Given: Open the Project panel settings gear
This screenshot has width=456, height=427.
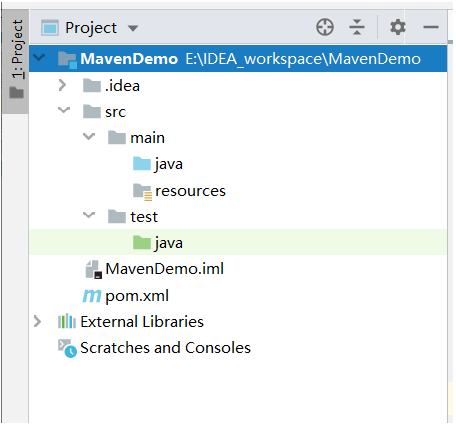Looking at the screenshot, I should (398, 27).
